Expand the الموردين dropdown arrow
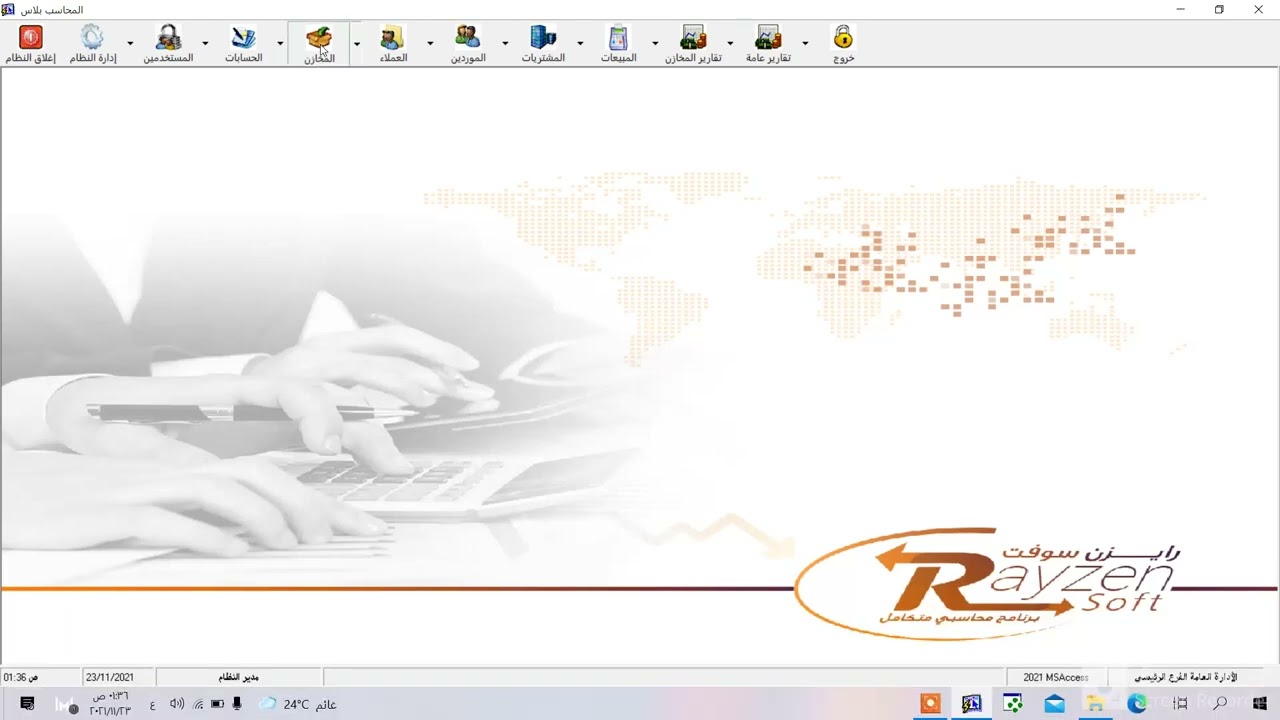The image size is (1280, 720). tap(505, 44)
